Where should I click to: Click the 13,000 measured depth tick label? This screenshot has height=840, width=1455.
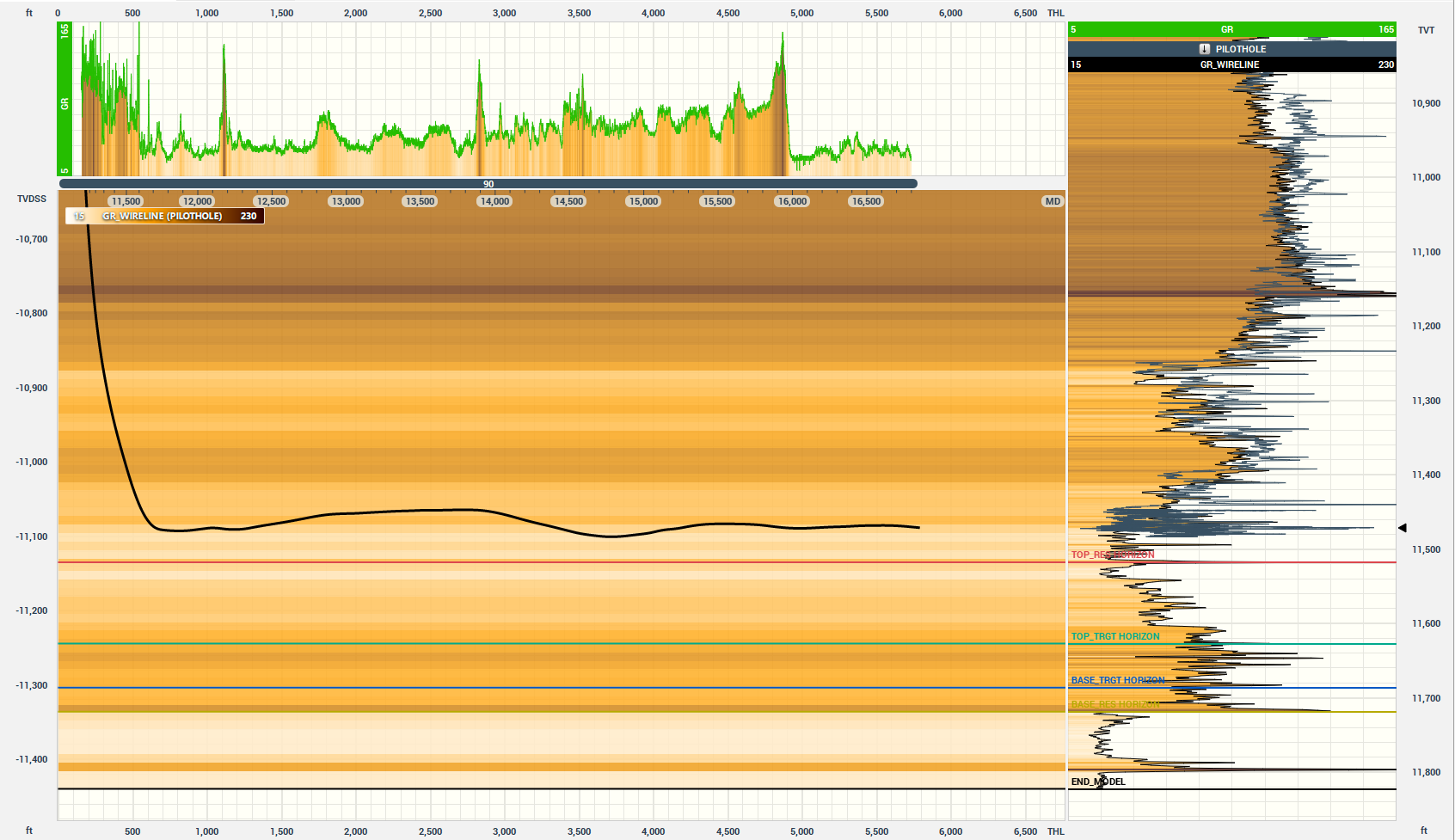click(x=346, y=201)
